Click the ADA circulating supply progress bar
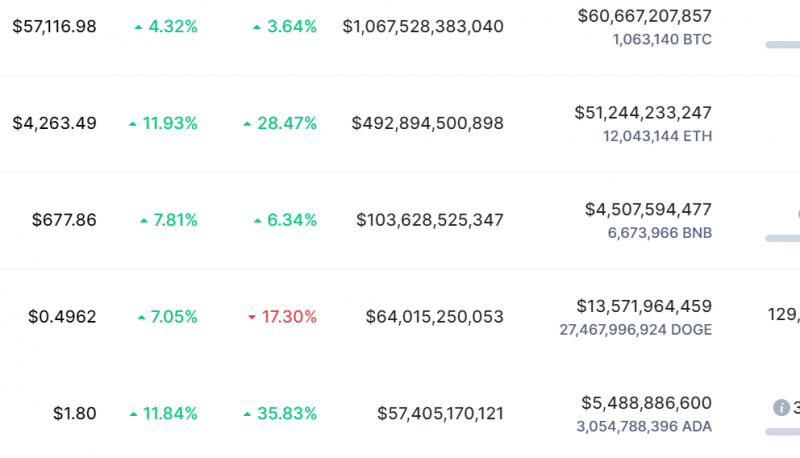 tap(782, 431)
